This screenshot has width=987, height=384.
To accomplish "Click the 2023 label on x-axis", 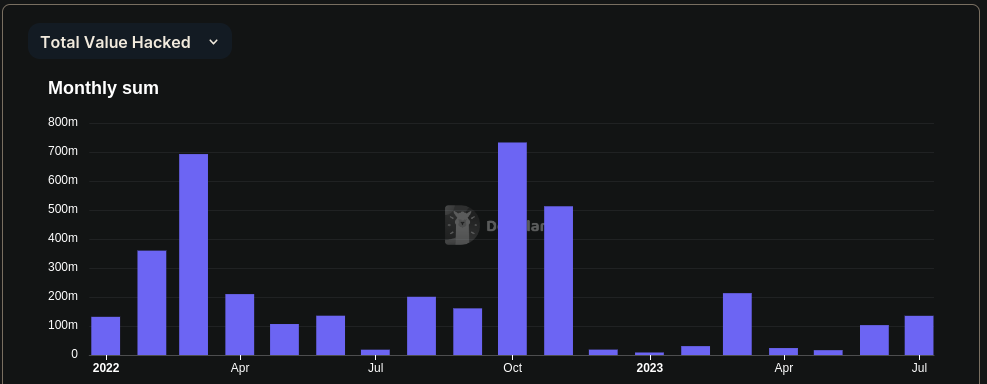I will coord(650,368).
